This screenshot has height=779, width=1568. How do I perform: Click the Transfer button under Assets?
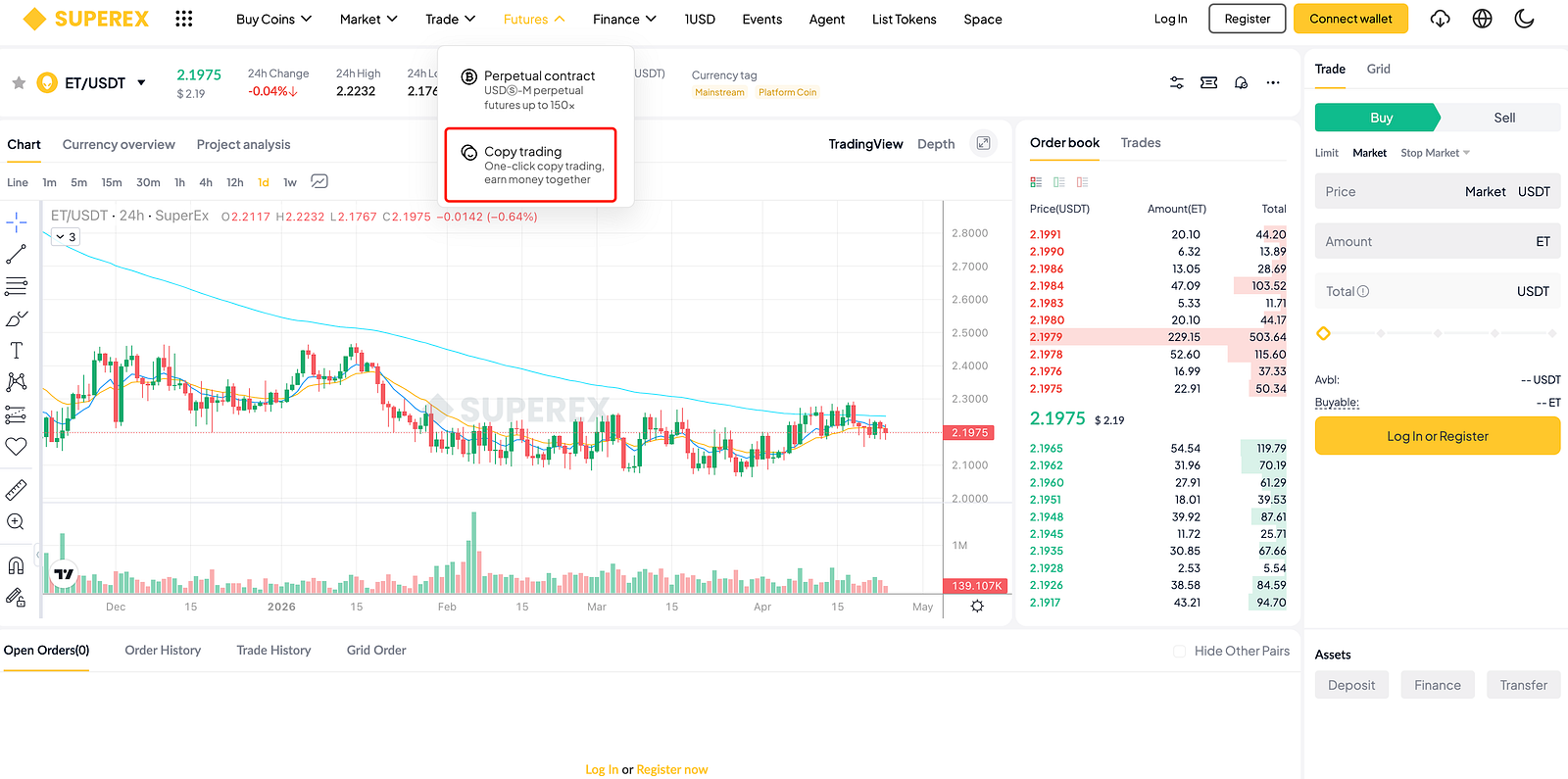coord(1524,685)
